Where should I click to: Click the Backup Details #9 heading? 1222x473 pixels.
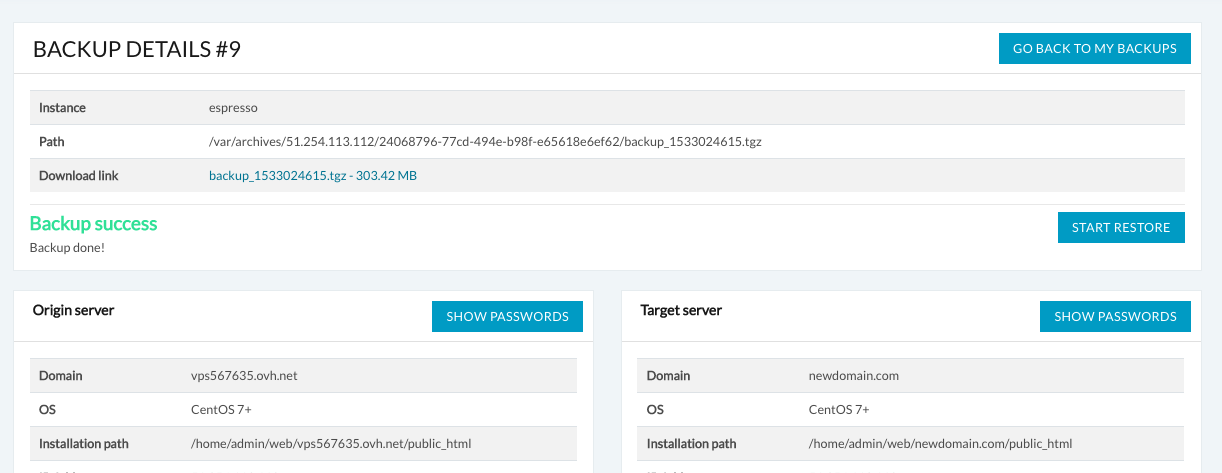[137, 50]
